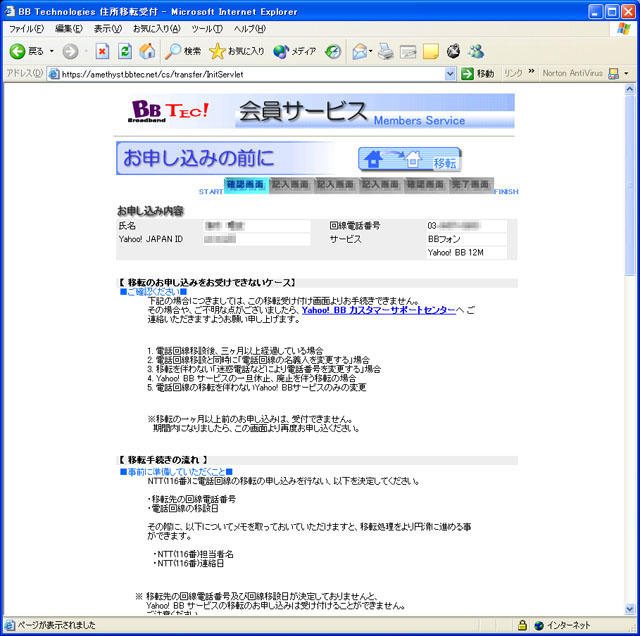Click the Yahoo! JAPAN ID label
640x636 pixels.
point(151,239)
